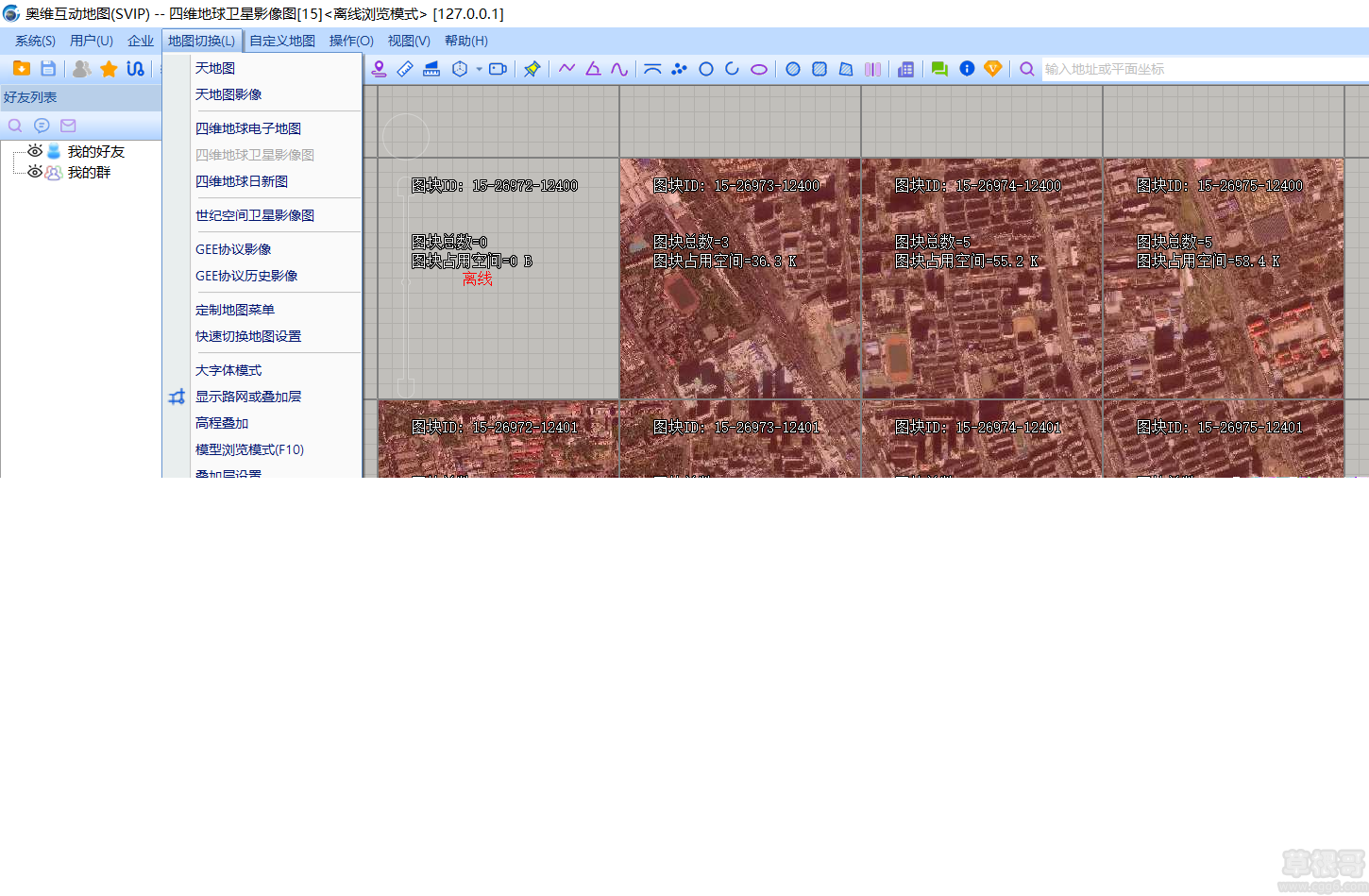Viewport: 1369px width, 896px height.
Task: Click the 3D cube model icon
Action: pyautogui.click(x=460, y=69)
